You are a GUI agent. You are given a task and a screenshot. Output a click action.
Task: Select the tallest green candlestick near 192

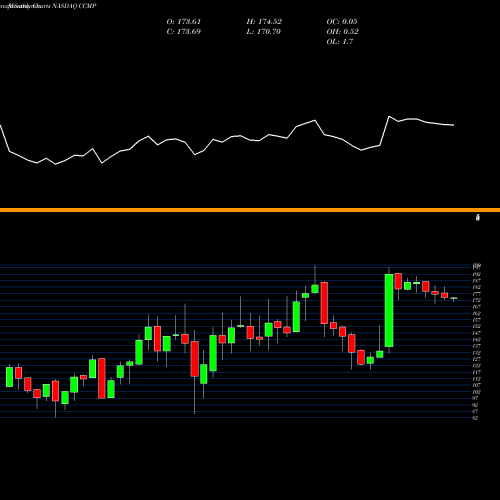coord(389,310)
